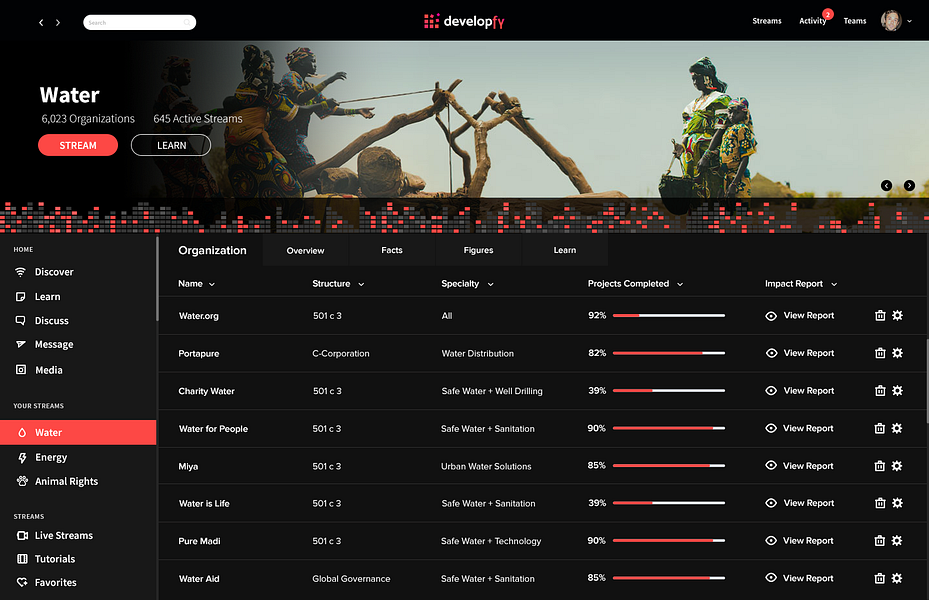Click the developfy logo

point(464,22)
